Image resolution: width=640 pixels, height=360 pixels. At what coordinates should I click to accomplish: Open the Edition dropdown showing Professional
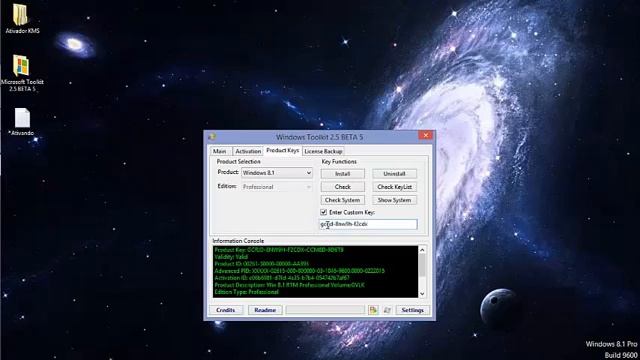coord(277,187)
